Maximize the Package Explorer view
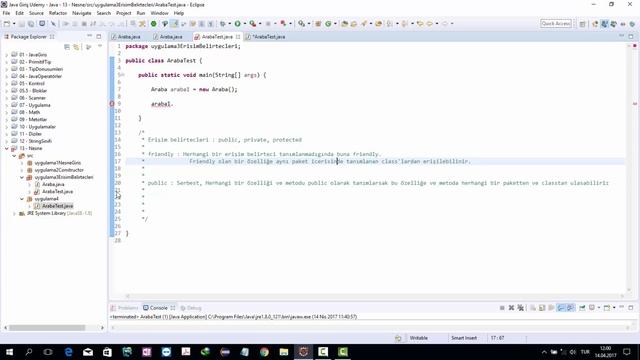Viewport: 640px width, 360px height. (x=99, y=36)
